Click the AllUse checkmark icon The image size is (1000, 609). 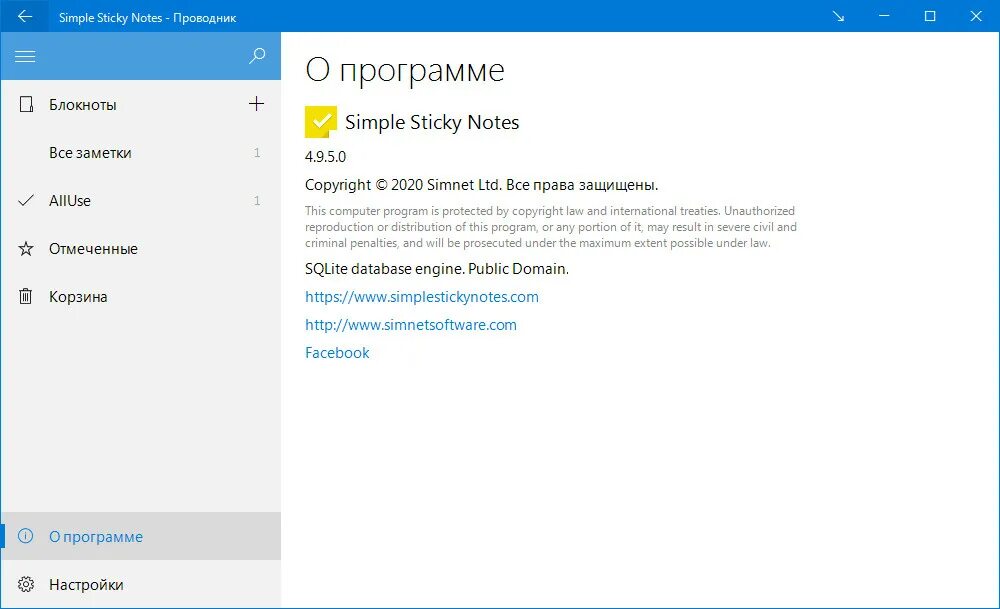[x=26, y=201]
